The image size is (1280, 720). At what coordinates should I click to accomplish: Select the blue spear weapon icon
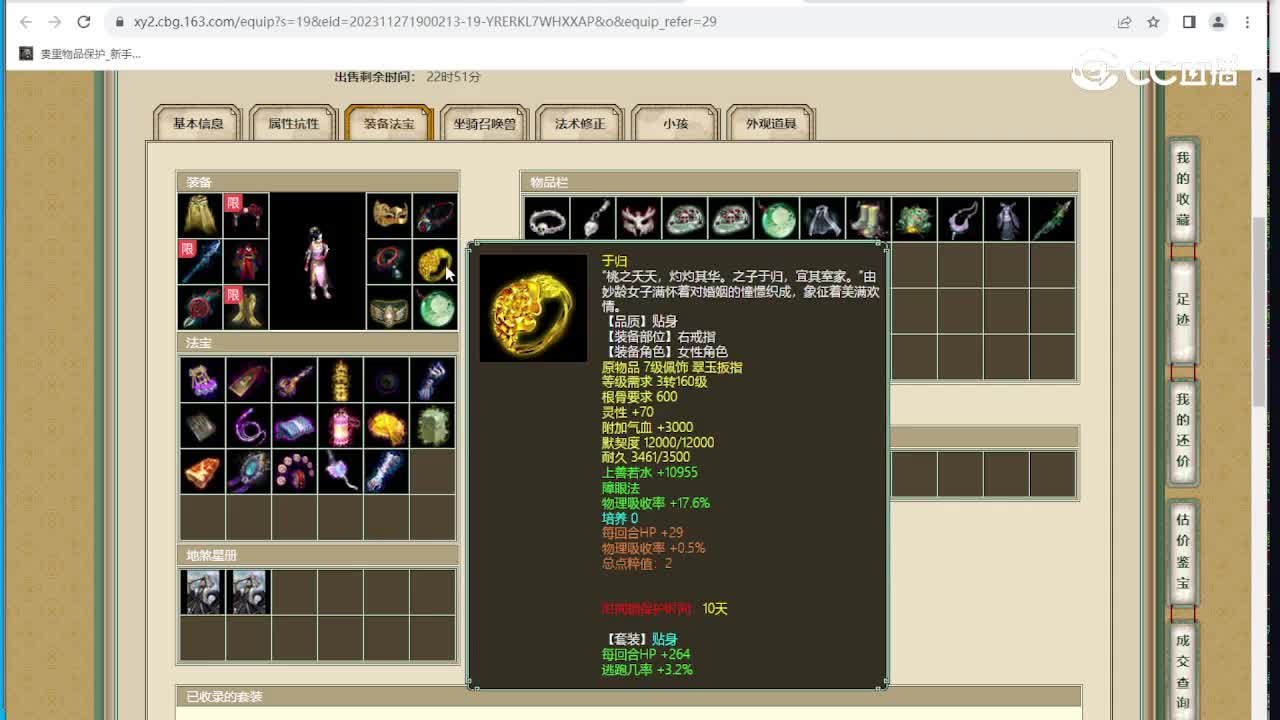[x=200, y=262]
